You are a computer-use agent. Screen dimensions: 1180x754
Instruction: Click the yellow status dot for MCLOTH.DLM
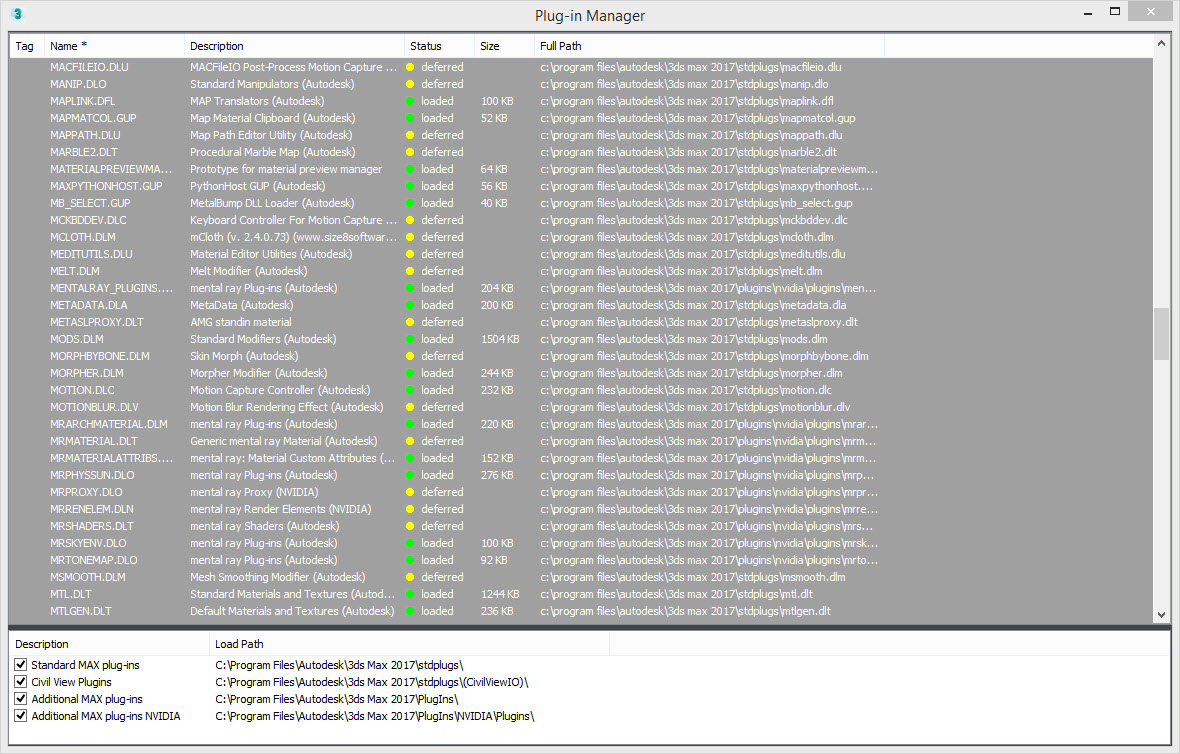click(x=410, y=237)
